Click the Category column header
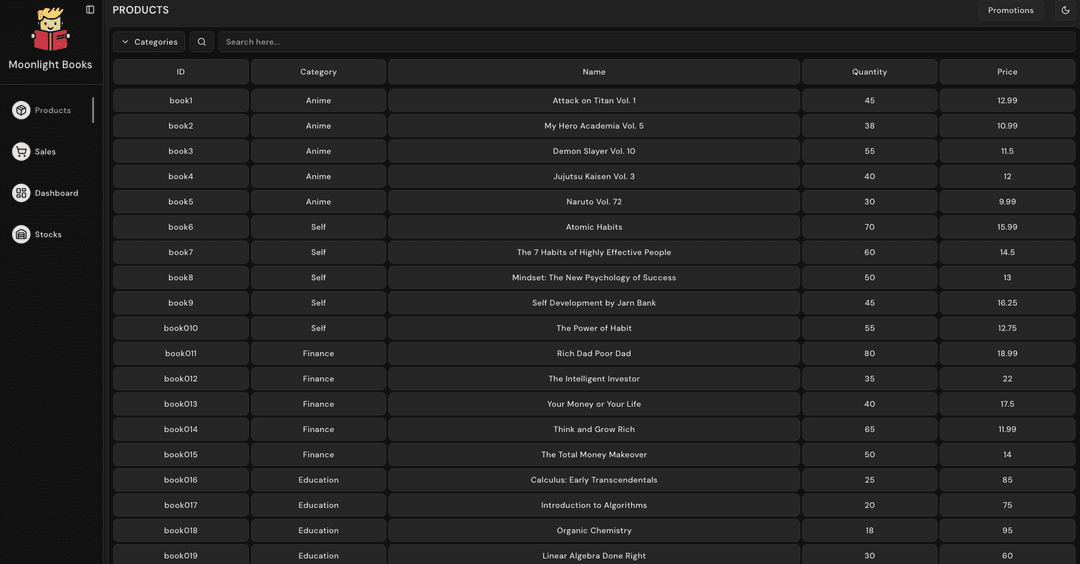This screenshot has width=1080, height=564. (x=318, y=72)
